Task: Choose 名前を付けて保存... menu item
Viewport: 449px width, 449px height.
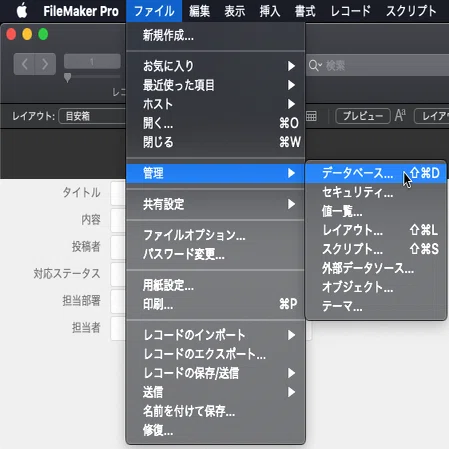Action: (216, 411)
